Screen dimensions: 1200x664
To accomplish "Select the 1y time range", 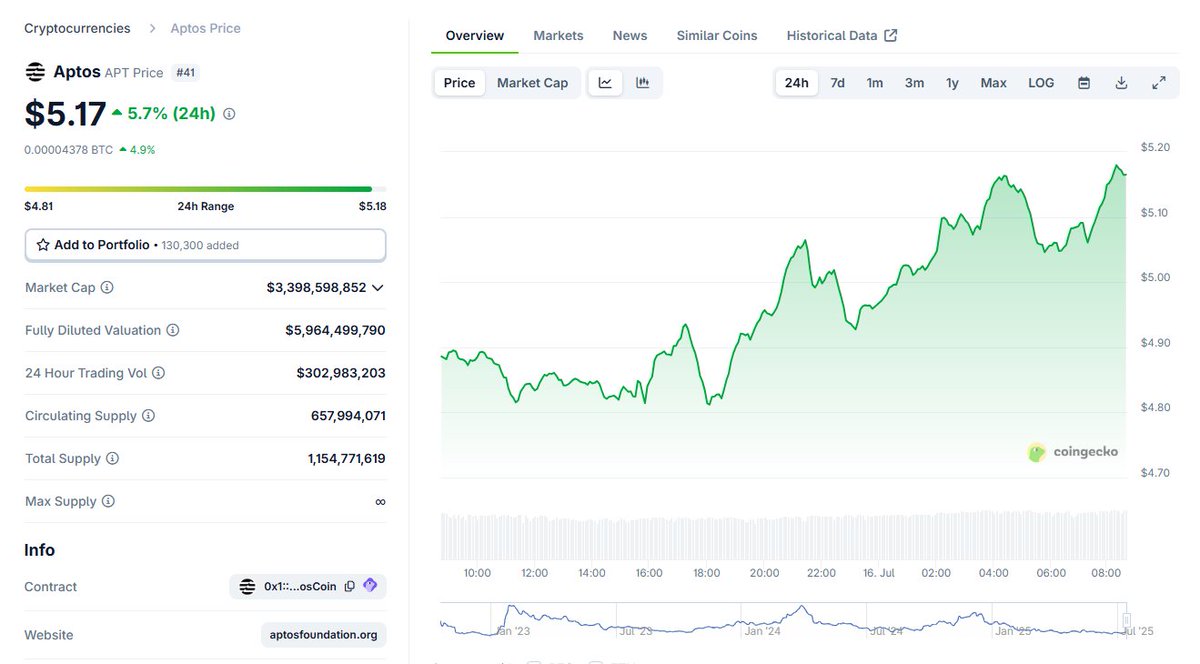I will 952,83.
